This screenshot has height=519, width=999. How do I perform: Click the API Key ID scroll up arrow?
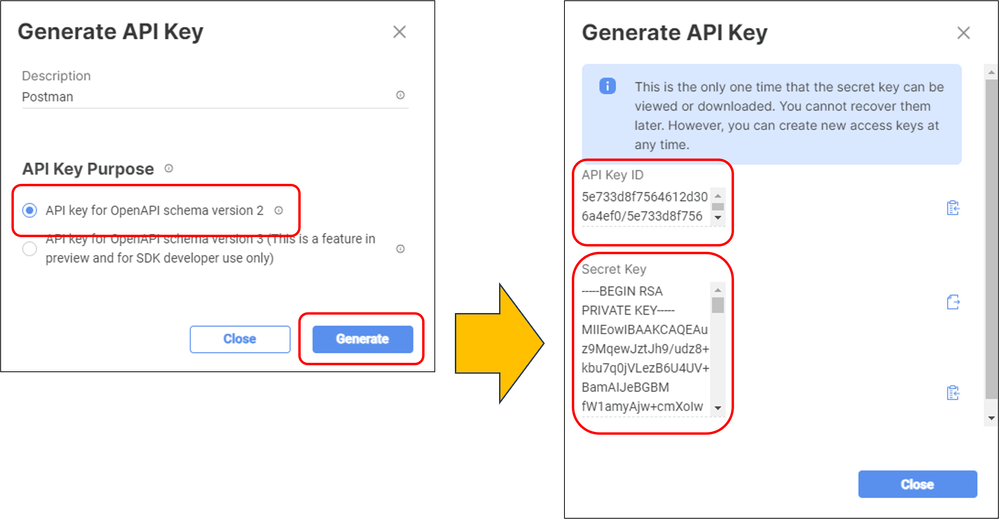click(x=718, y=196)
